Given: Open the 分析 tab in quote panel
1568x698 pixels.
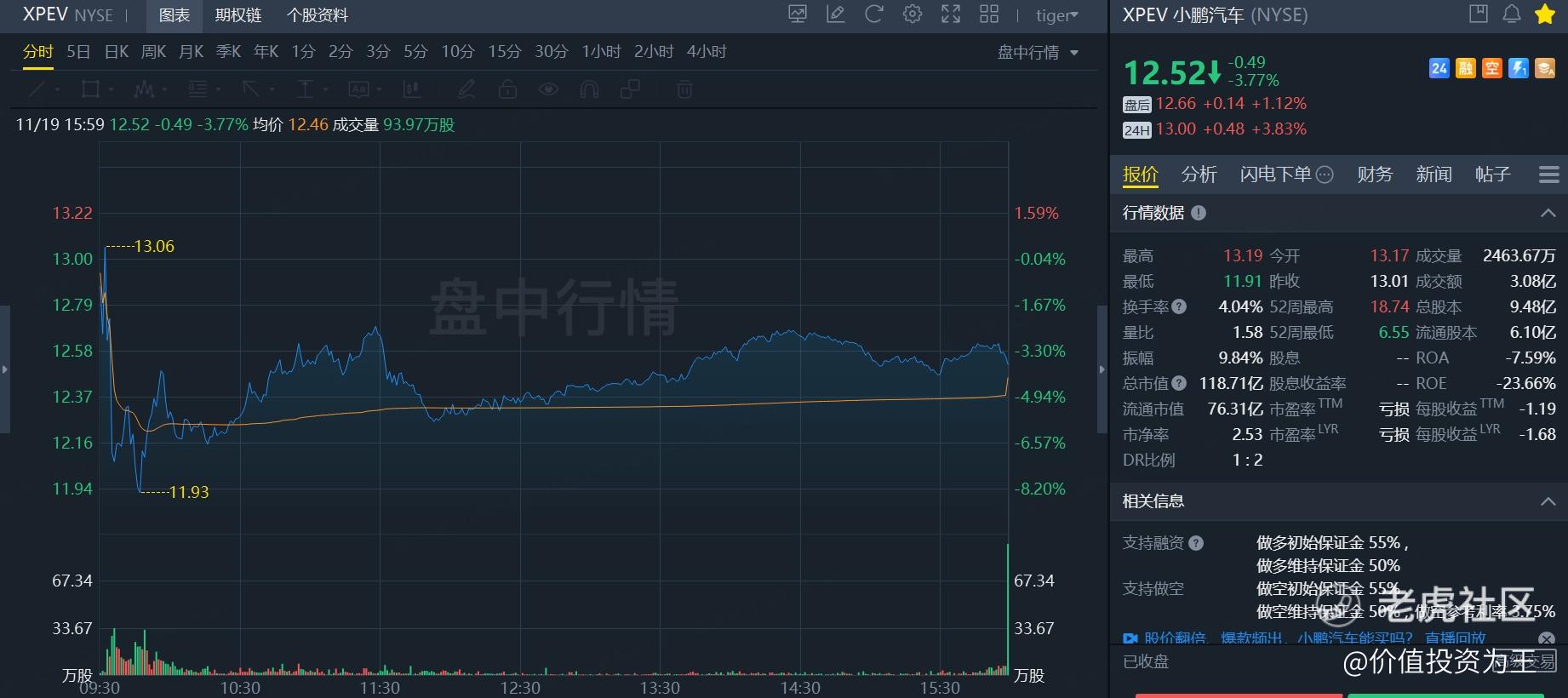Looking at the screenshot, I should (1199, 174).
